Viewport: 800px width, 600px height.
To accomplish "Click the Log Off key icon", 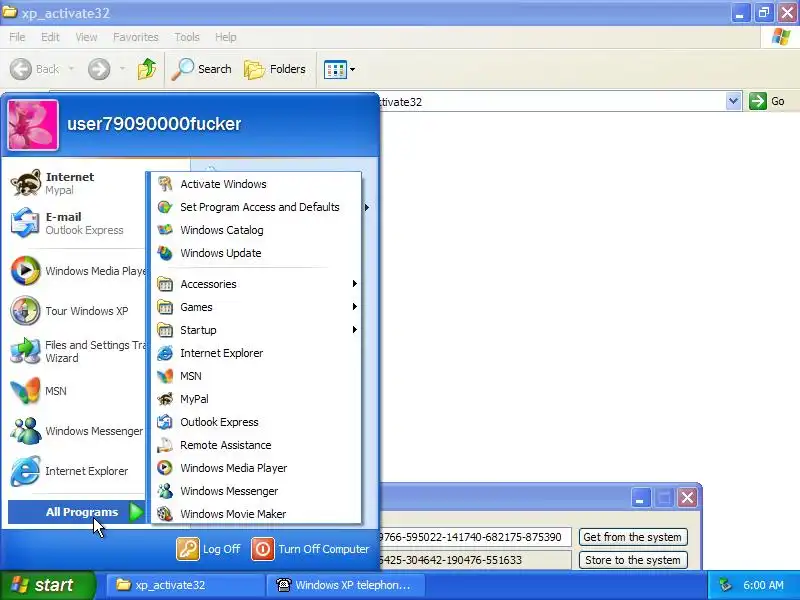I will coord(188,549).
